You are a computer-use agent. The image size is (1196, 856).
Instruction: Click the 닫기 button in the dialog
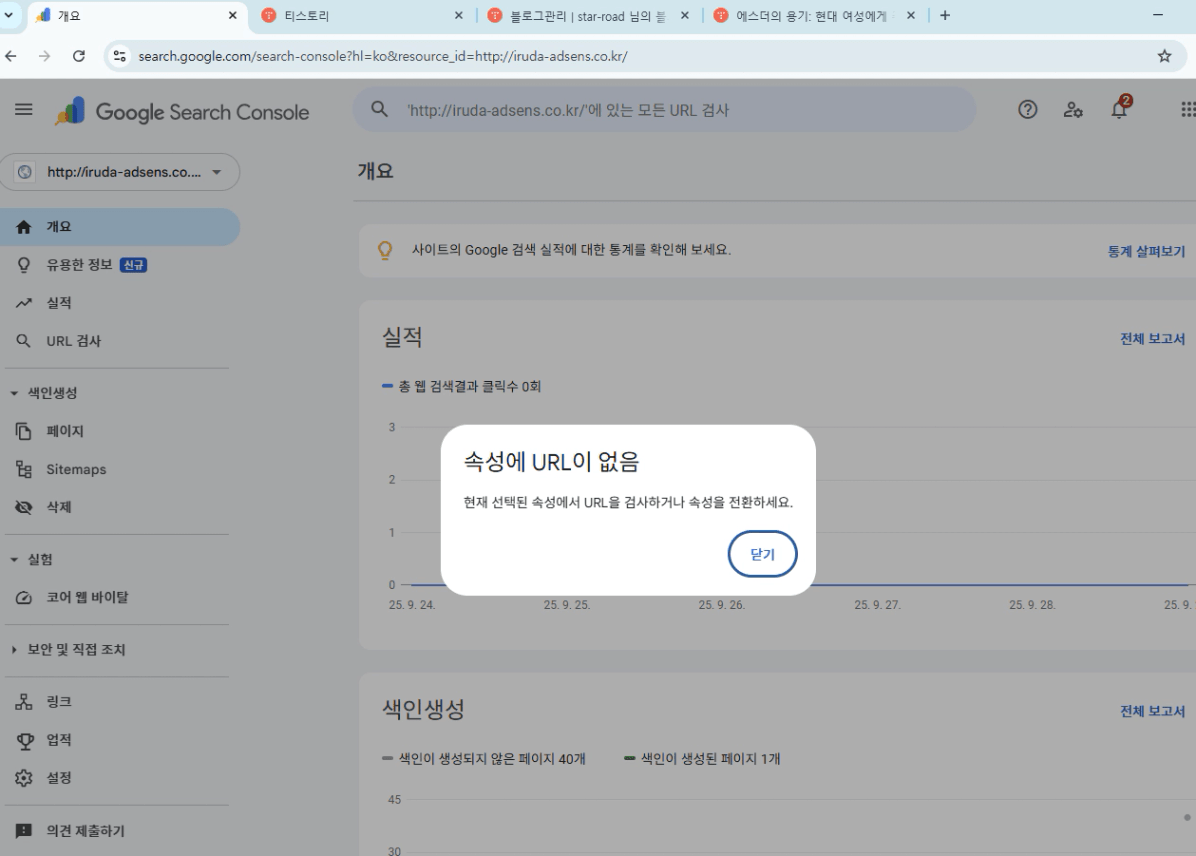(x=762, y=554)
